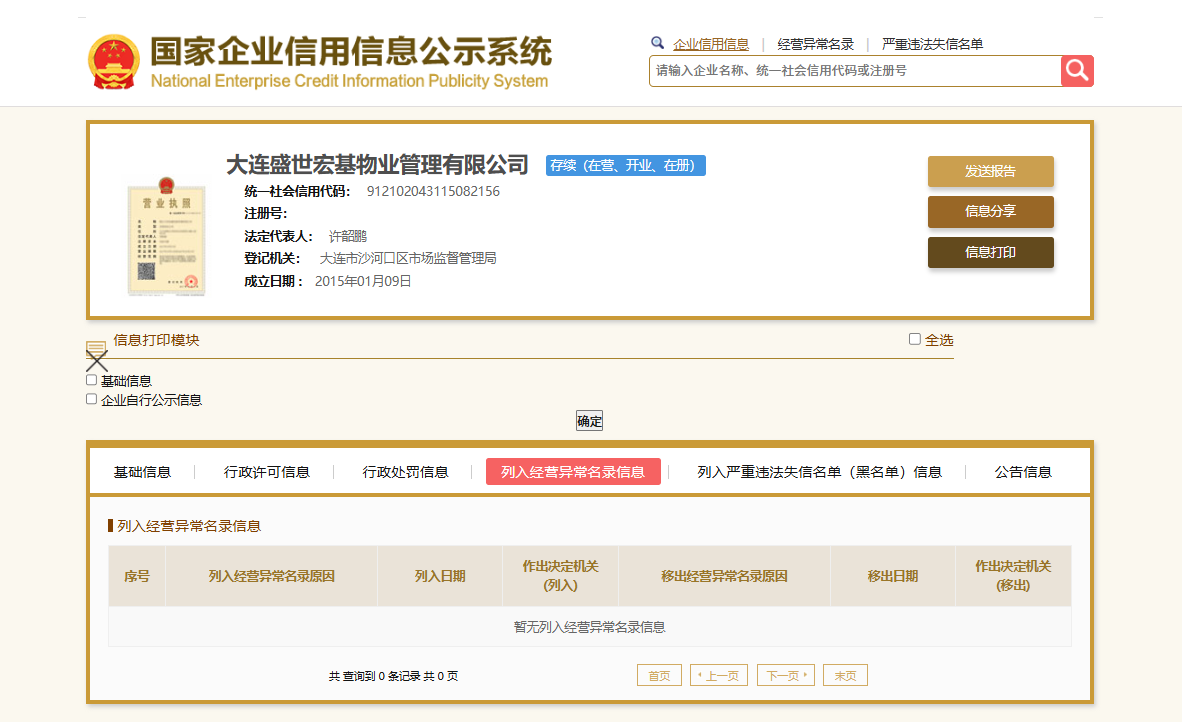The image size is (1182, 722).
Task: Open the 经营异常名录 link at top
Action: click(x=815, y=44)
